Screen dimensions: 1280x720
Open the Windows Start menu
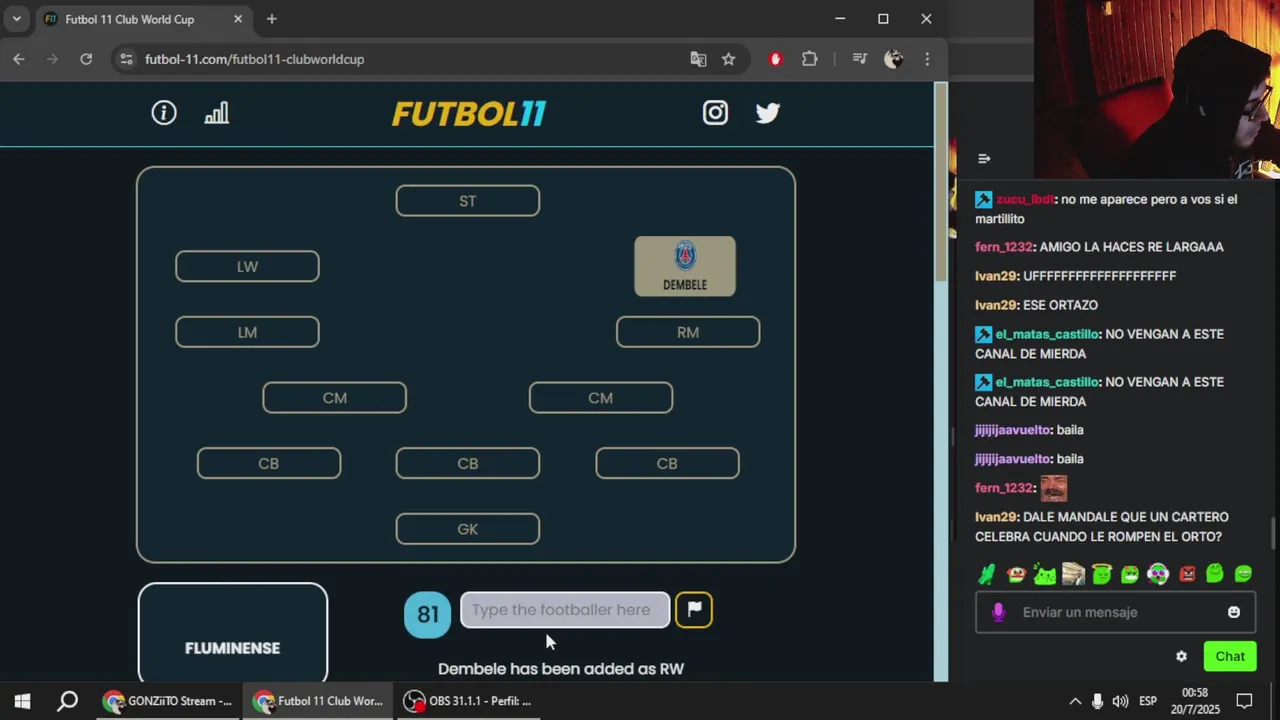click(22, 701)
